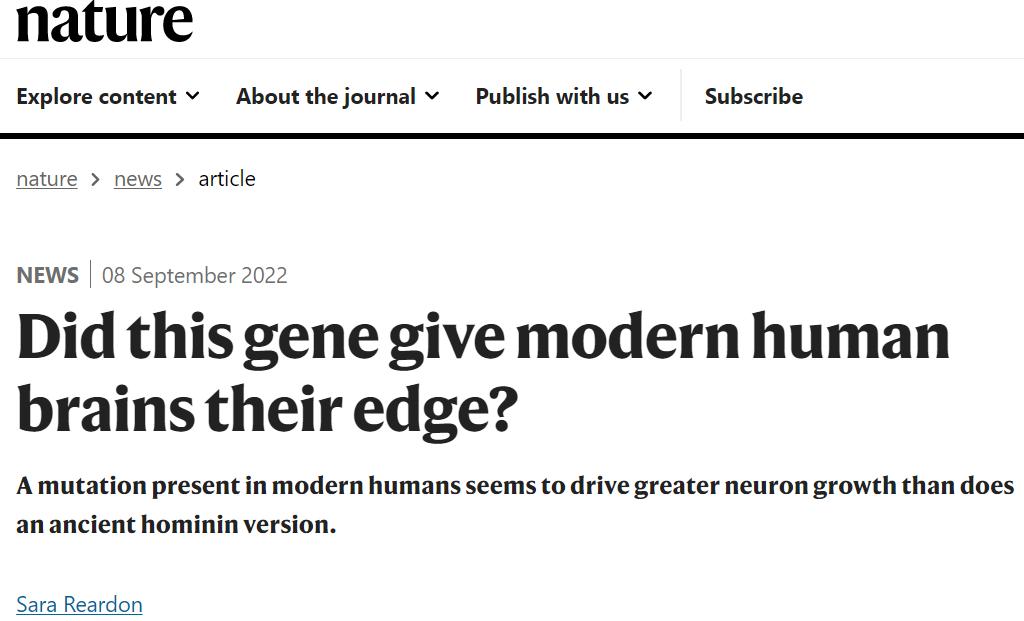Image resolution: width=1024 pixels, height=621 pixels.
Task: Expand the Explore content chevron
Action: tap(193, 96)
